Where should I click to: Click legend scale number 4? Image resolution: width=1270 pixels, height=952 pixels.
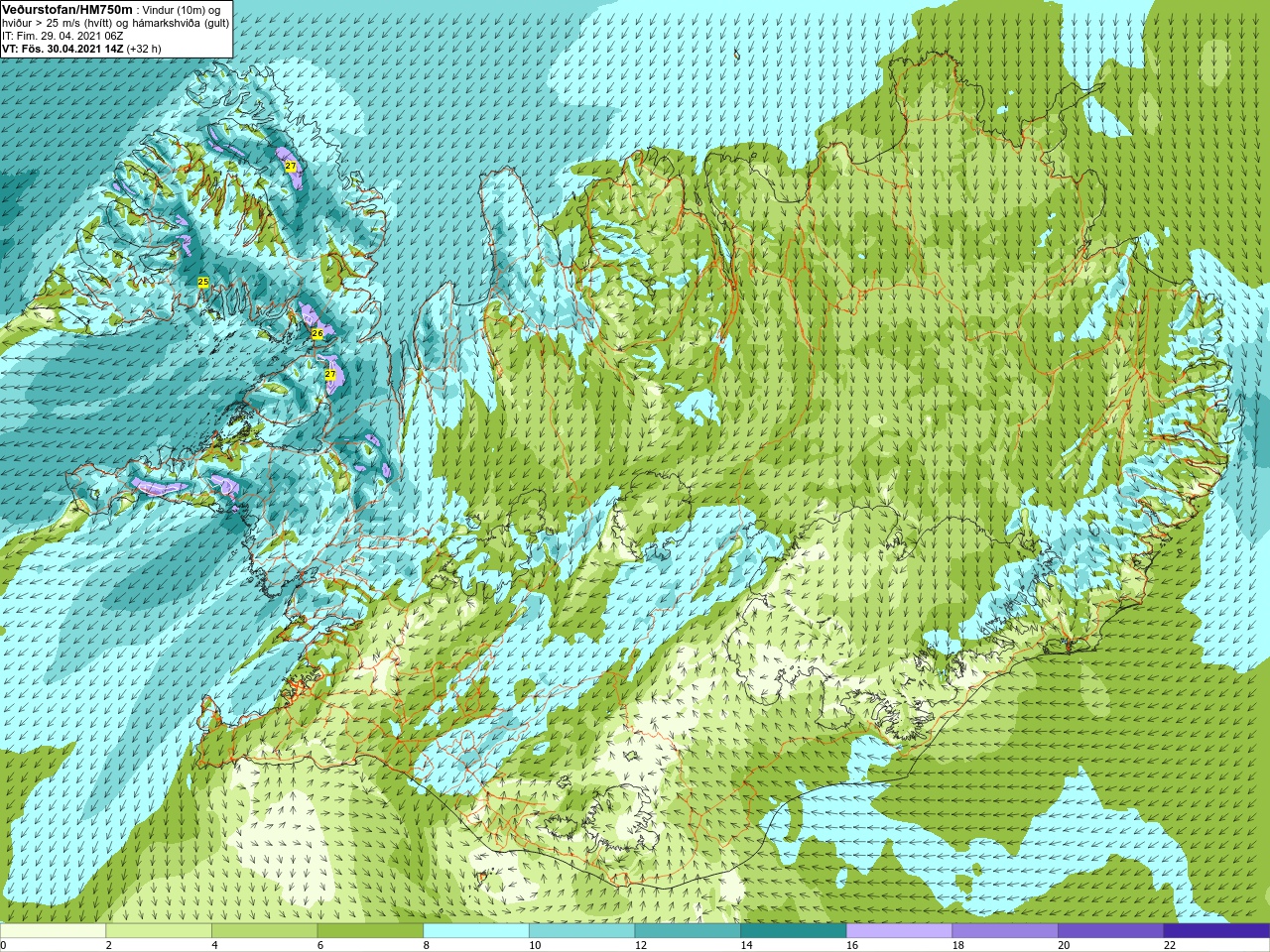pos(214,945)
